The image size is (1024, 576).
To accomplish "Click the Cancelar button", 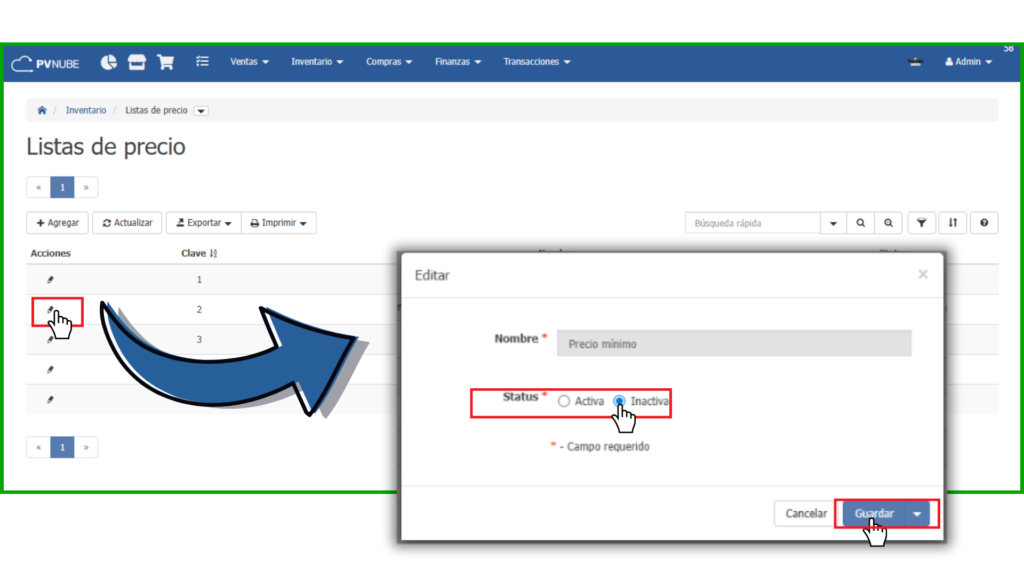I will click(x=805, y=514).
